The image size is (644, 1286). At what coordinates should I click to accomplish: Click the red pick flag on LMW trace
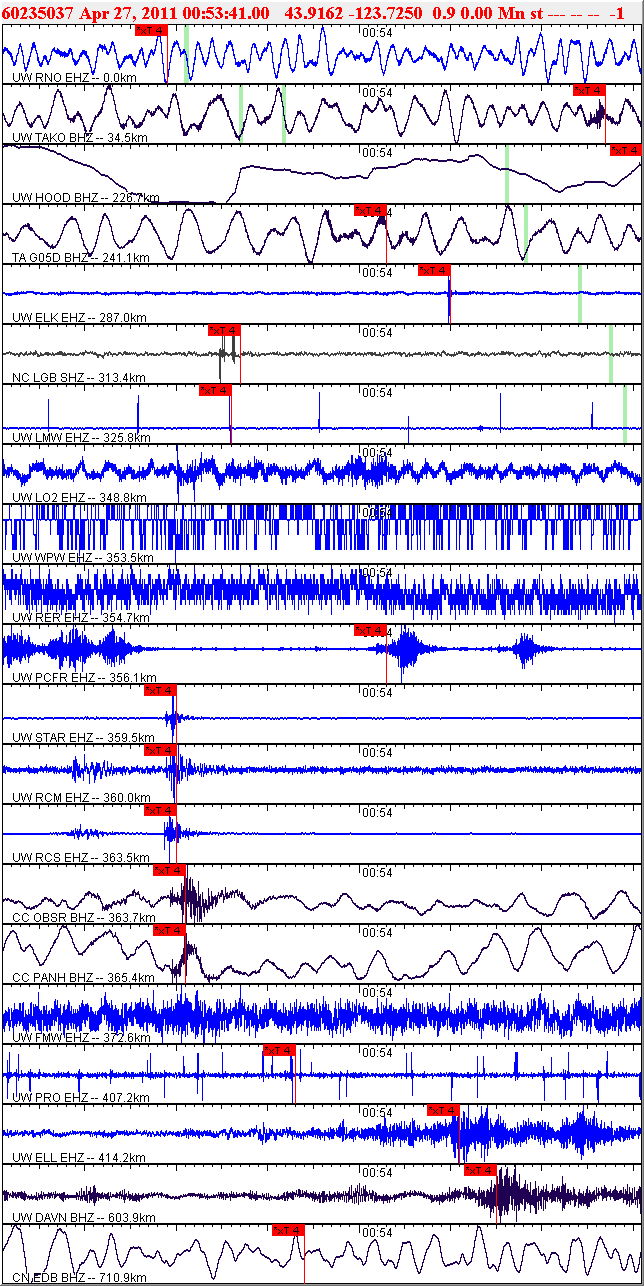click(215, 391)
